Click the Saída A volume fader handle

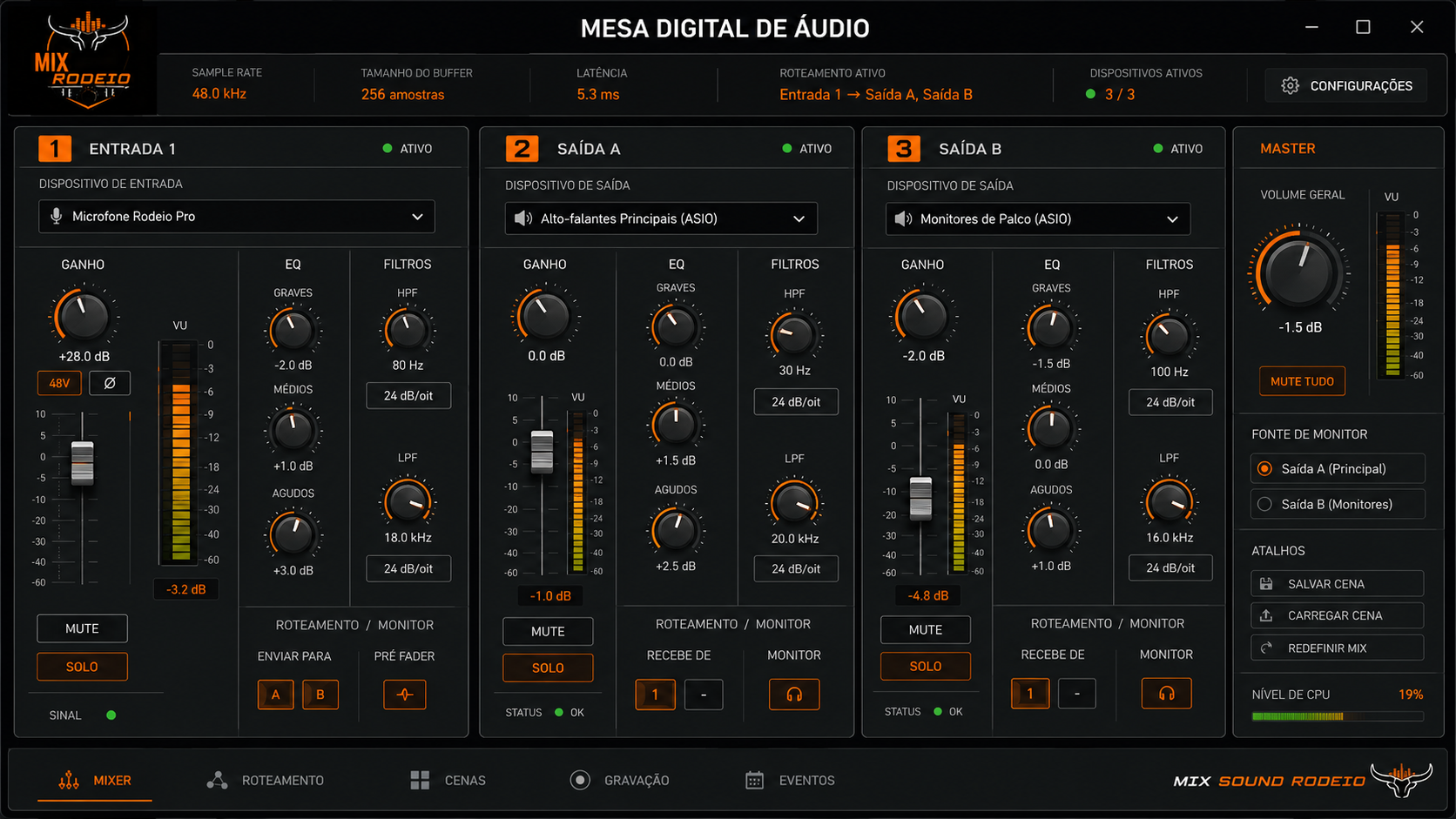(542, 452)
